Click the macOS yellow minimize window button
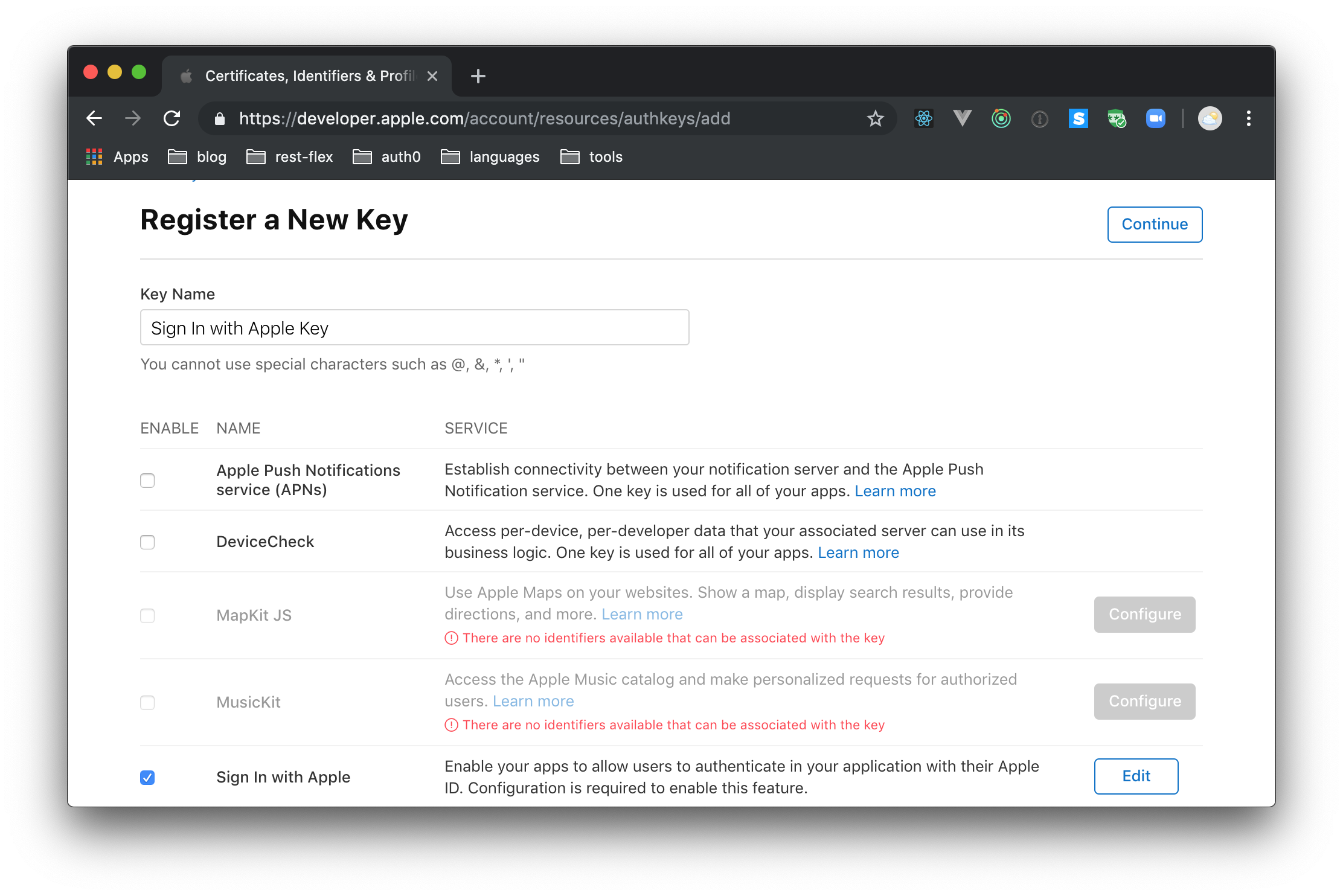 [x=115, y=72]
